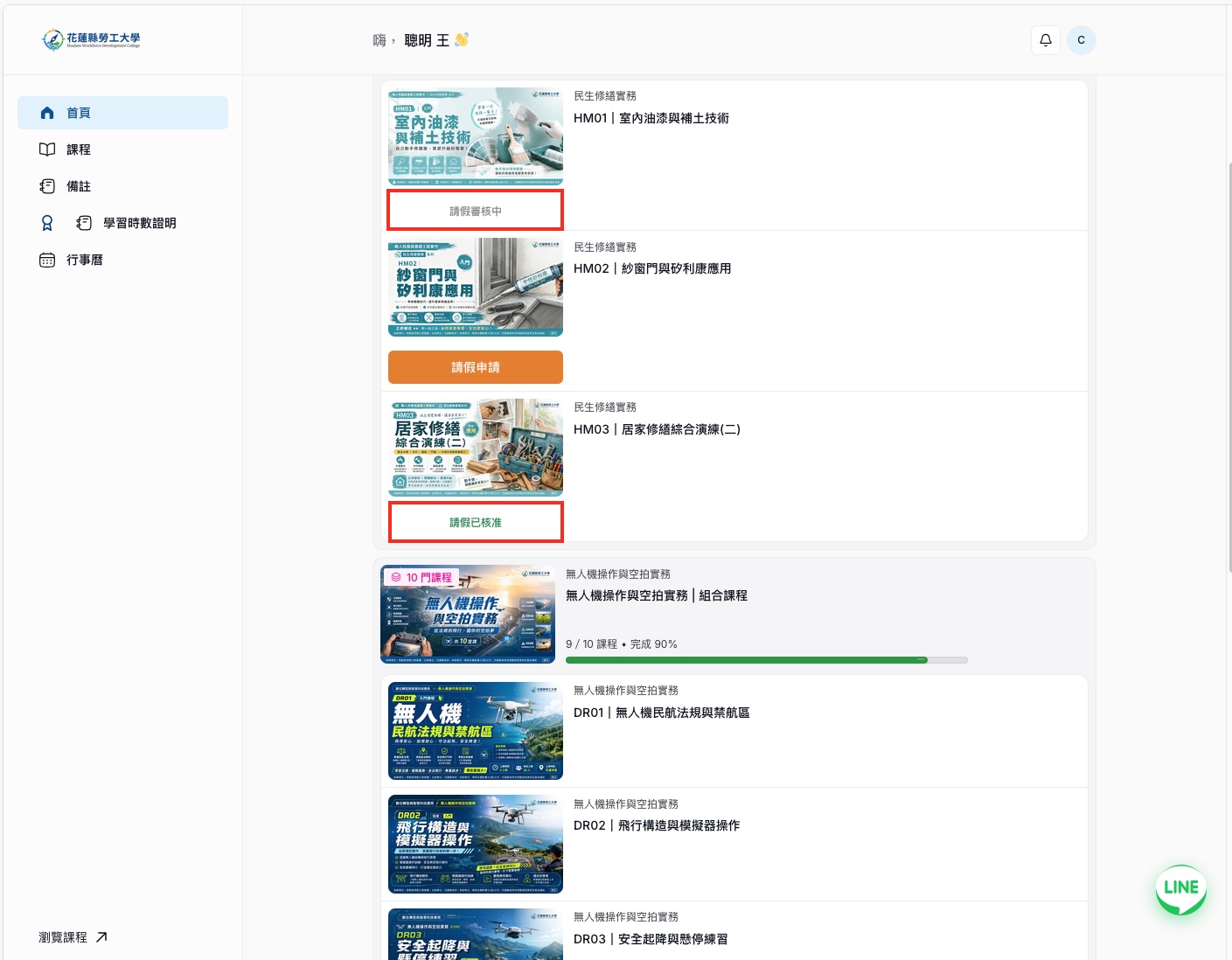Open the LINE chat floating button
Viewport: 1232px width, 960px height.
point(1181,890)
